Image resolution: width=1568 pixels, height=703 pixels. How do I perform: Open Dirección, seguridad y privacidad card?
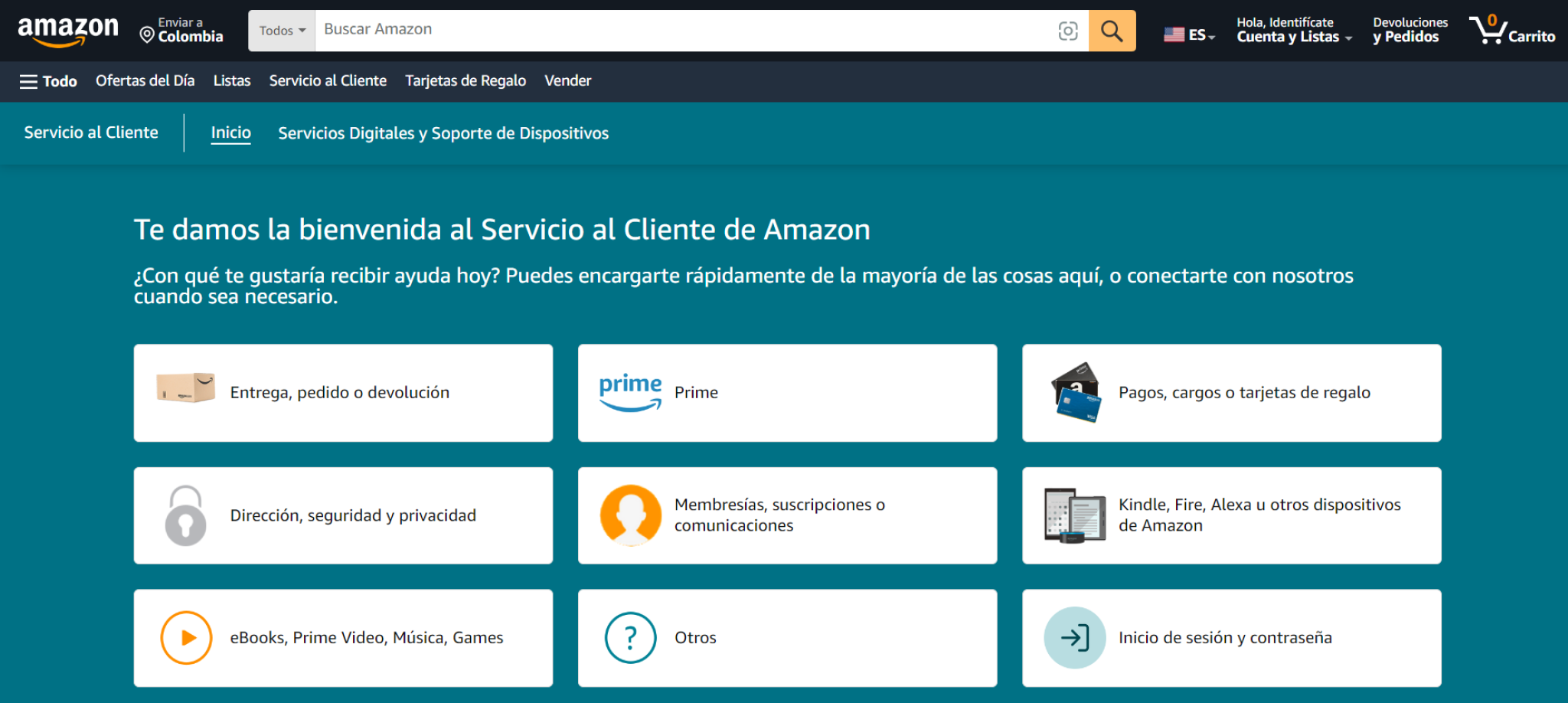[x=343, y=515]
